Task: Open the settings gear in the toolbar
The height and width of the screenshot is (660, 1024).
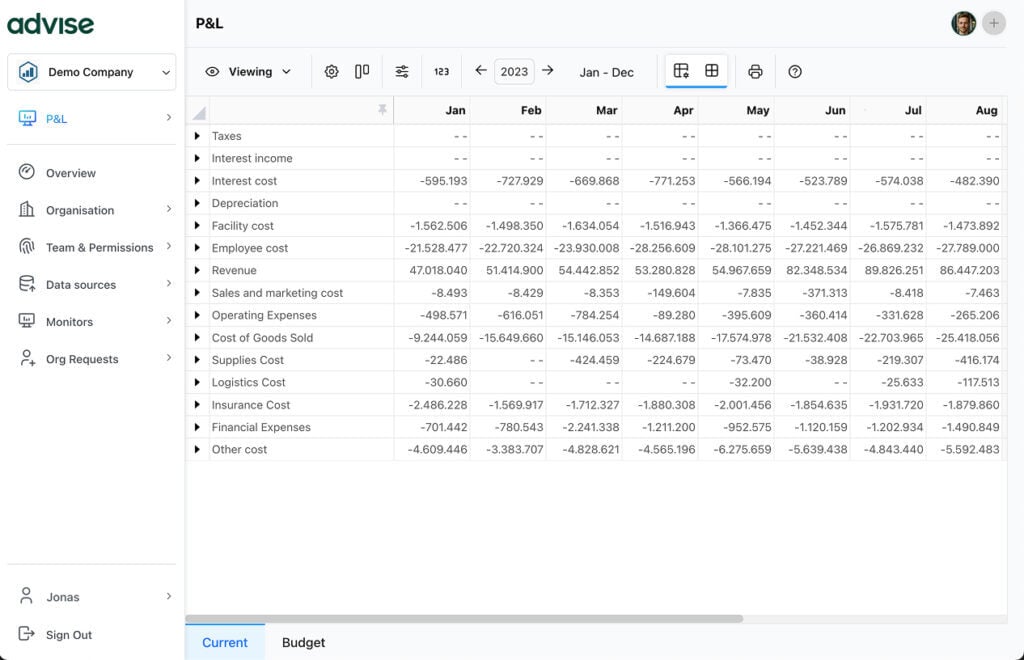Action: (332, 72)
